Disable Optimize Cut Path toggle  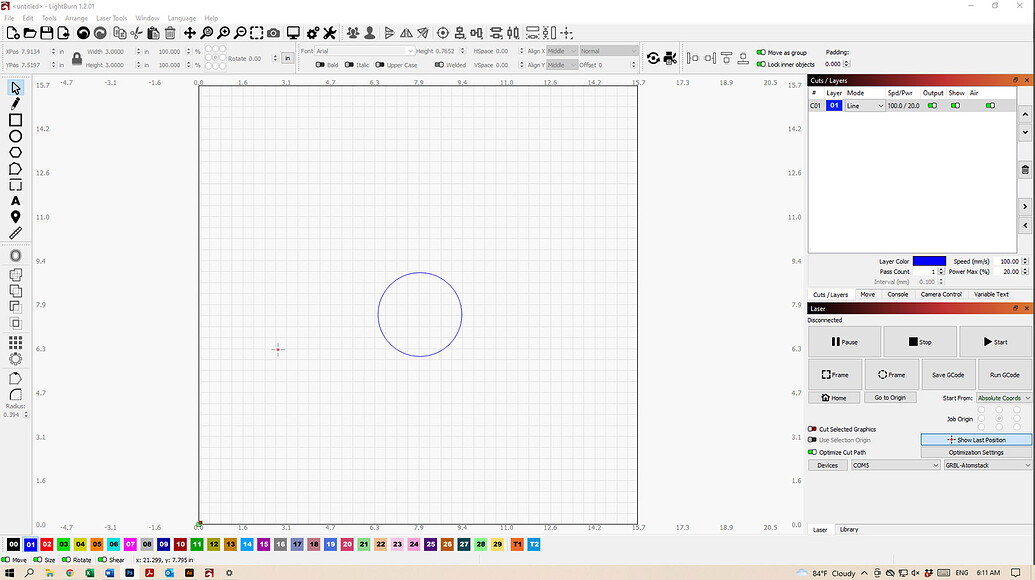813,452
